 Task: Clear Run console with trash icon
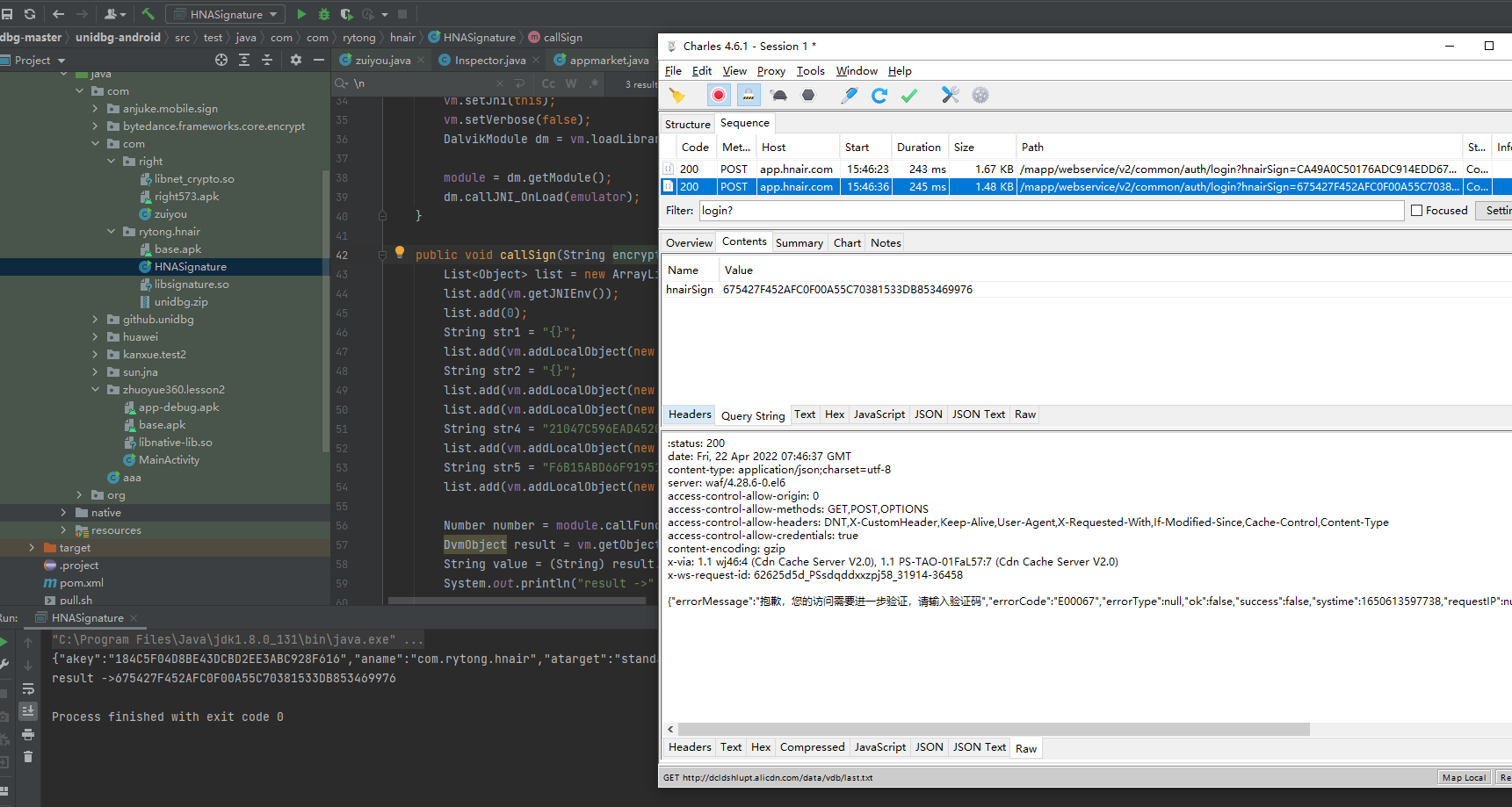pos(28,756)
